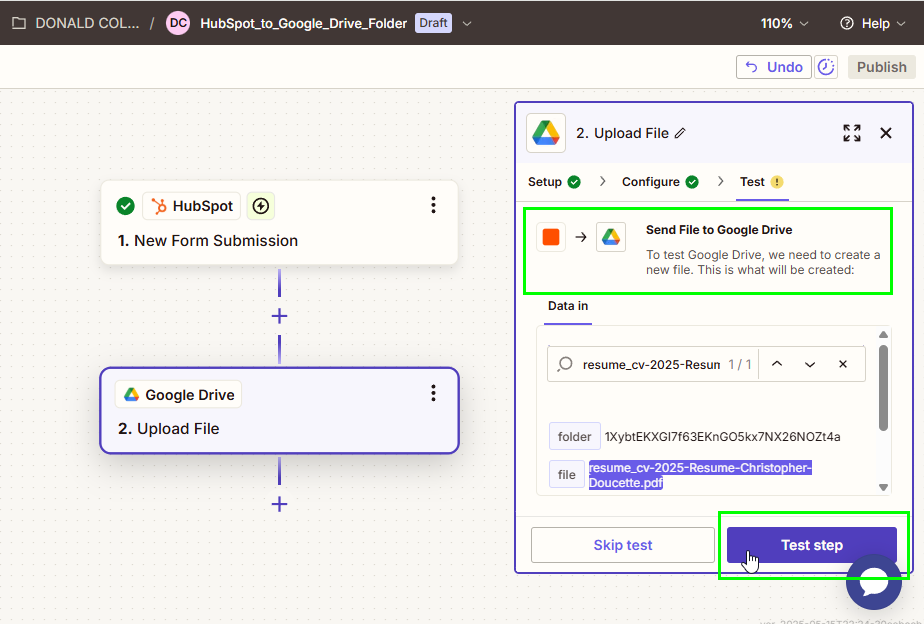Click the folder field label
This screenshot has width=924, height=624.
pyautogui.click(x=575, y=437)
